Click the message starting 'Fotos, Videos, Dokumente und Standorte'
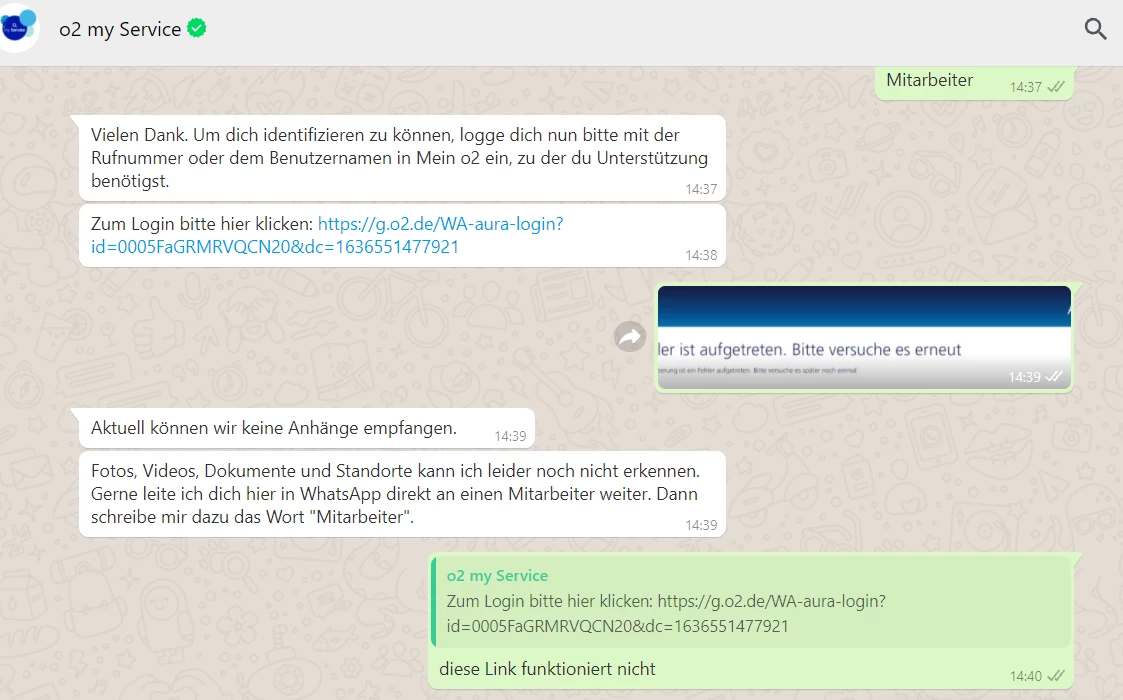 pyautogui.click(x=402, y=494)
